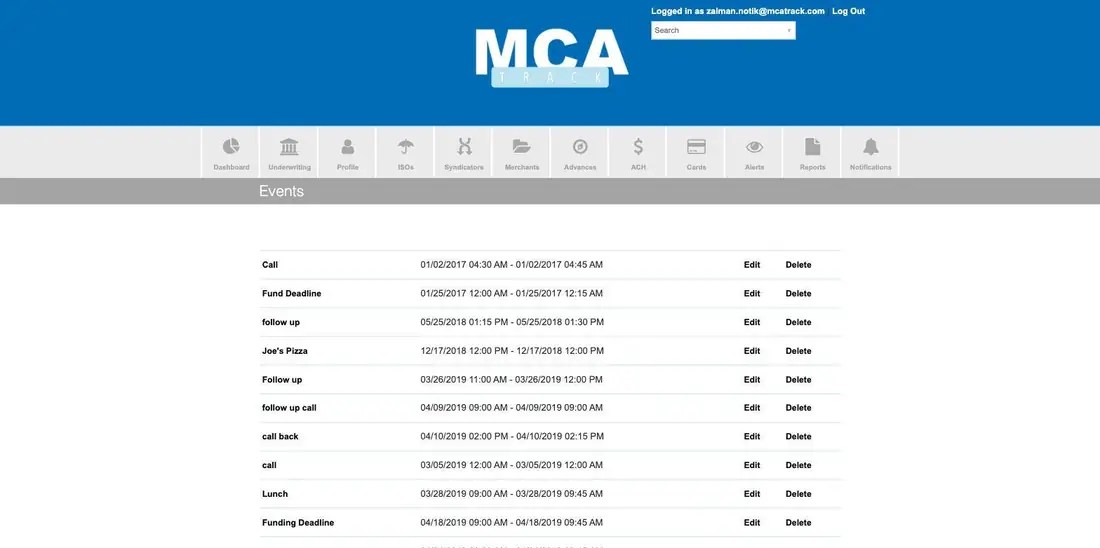
Task: Delete the 03/05/2019 call event
Action: tap(798, 466)
